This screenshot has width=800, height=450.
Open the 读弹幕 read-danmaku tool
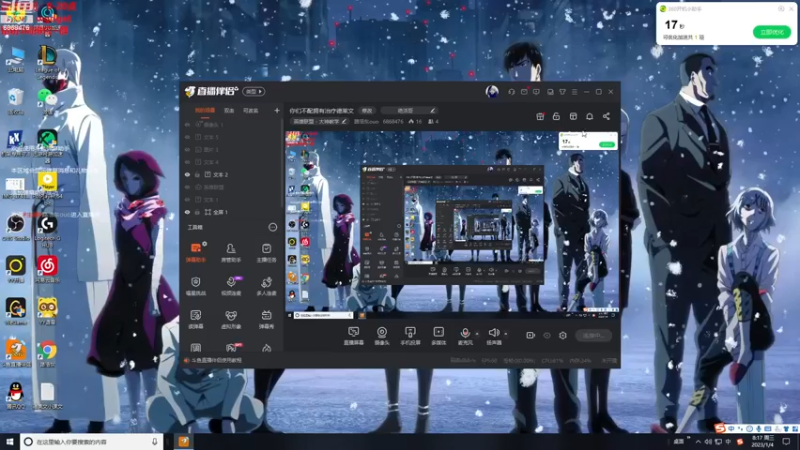point(196,319)
